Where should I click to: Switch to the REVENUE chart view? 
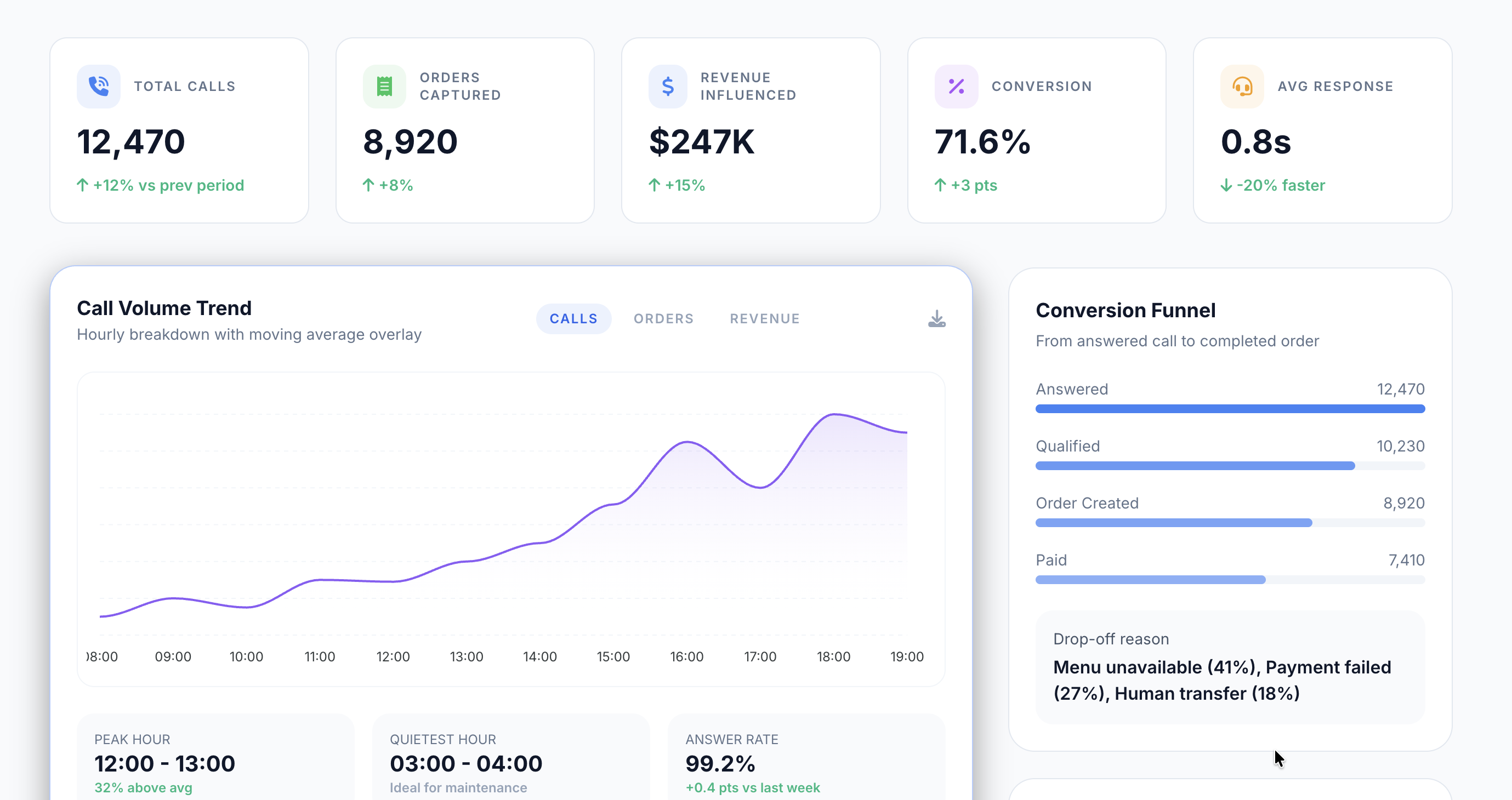[x=764, y=318]
